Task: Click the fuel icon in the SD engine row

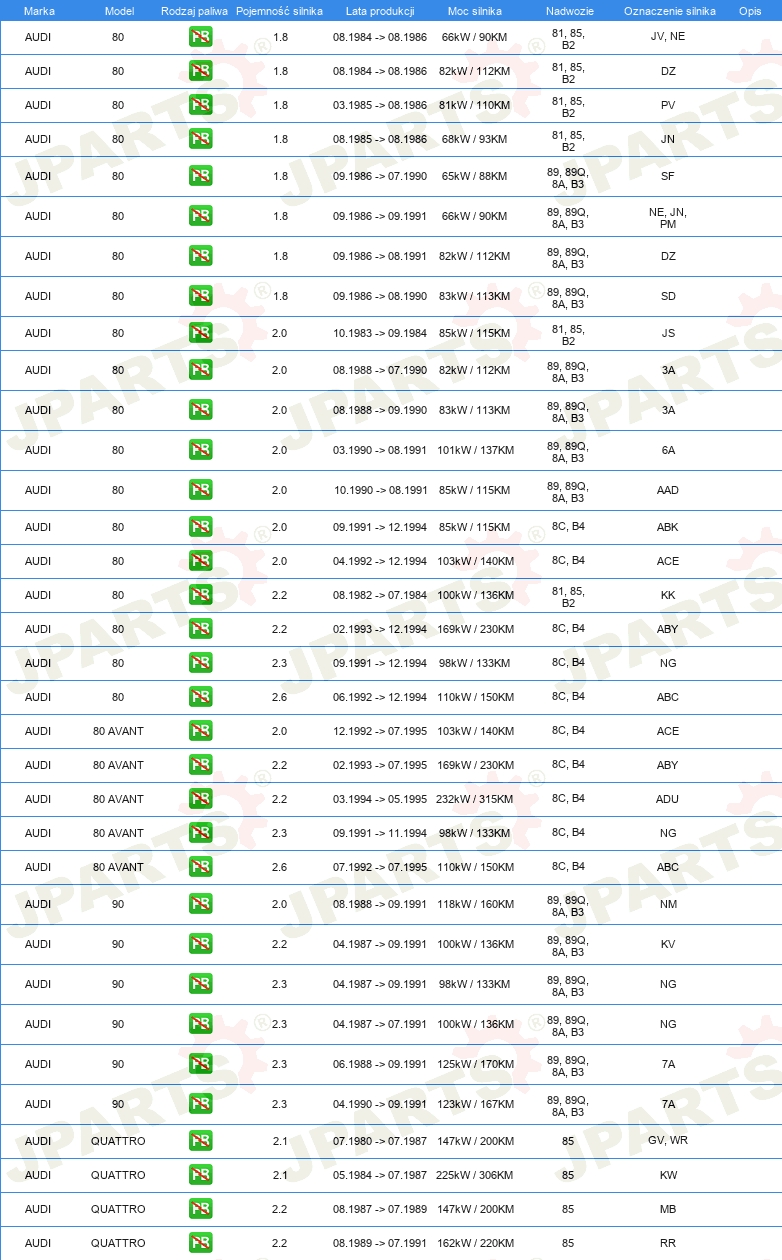Action: coord(200,296)
